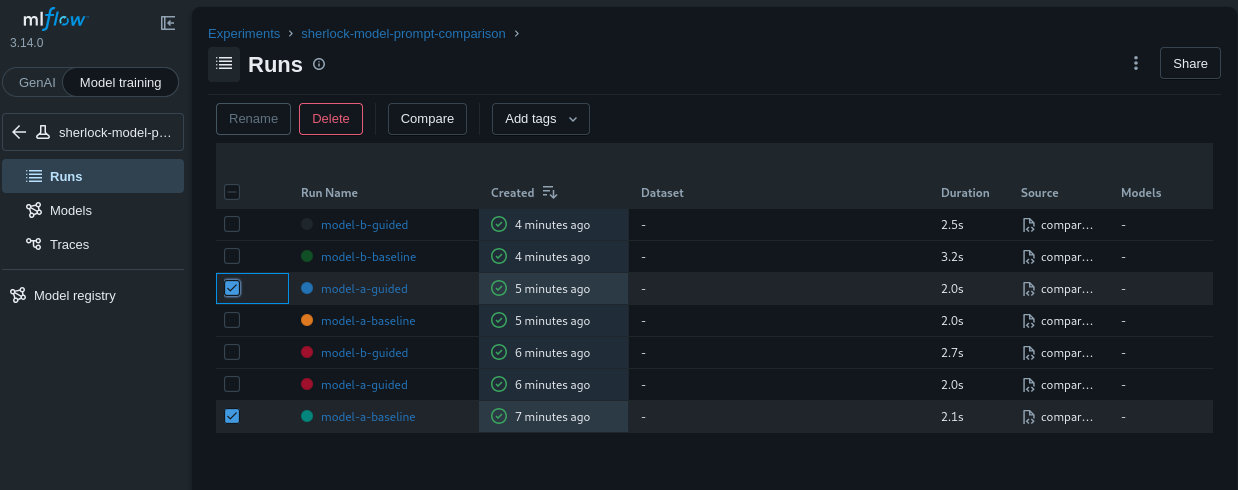Click the Dataset column header
Viewport: 1238px width, 490px height.
point(662,193)
